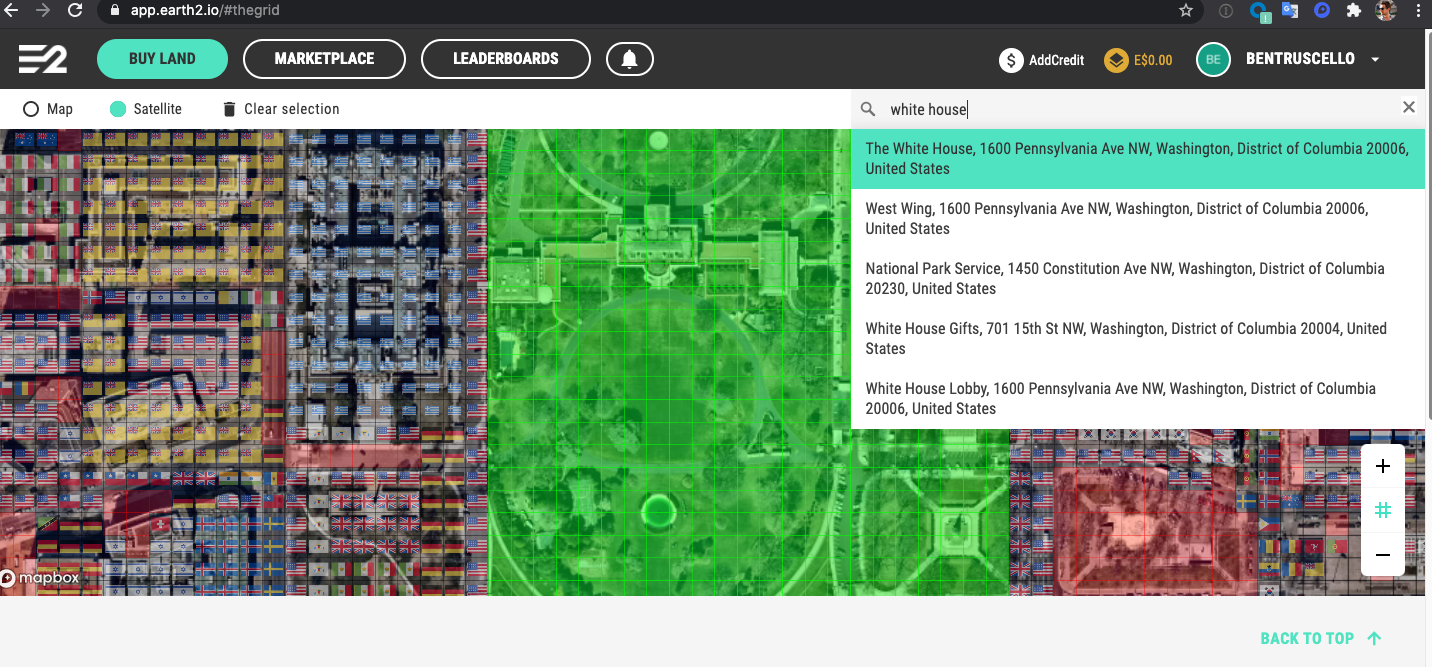Screen dimensions: 1432x667
Task: Click the E$0.00 balance text
Action: (1153, 60)
